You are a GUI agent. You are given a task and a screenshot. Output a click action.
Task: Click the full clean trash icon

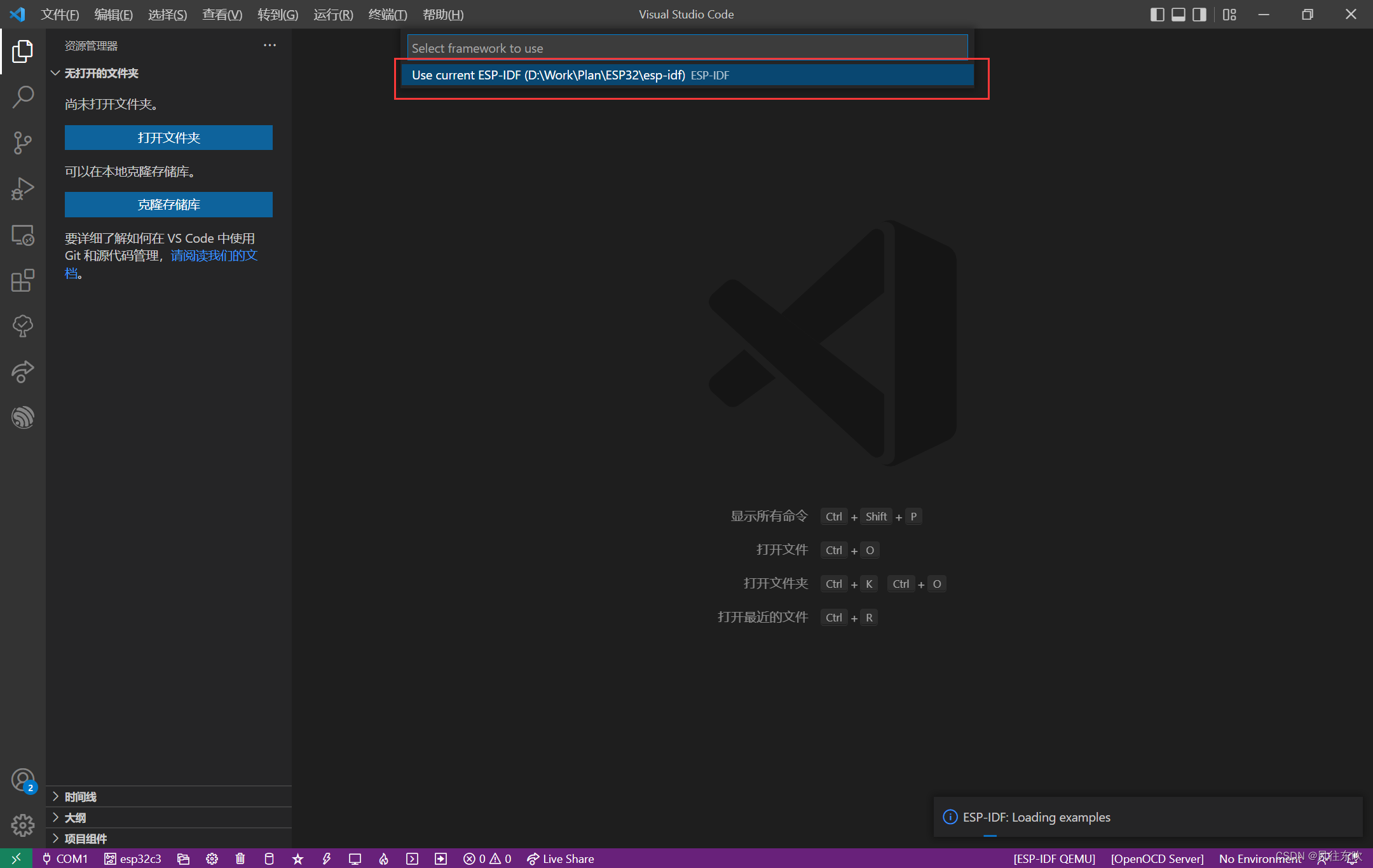[240, 858]
